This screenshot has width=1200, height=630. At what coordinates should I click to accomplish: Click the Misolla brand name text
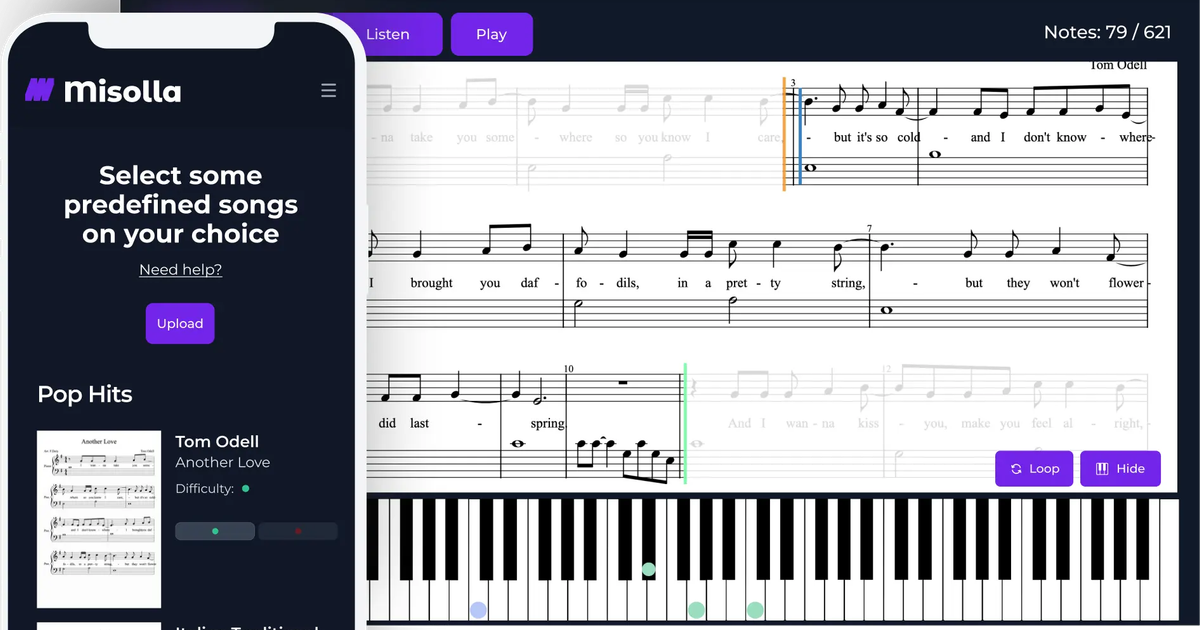tap(123, 91)
